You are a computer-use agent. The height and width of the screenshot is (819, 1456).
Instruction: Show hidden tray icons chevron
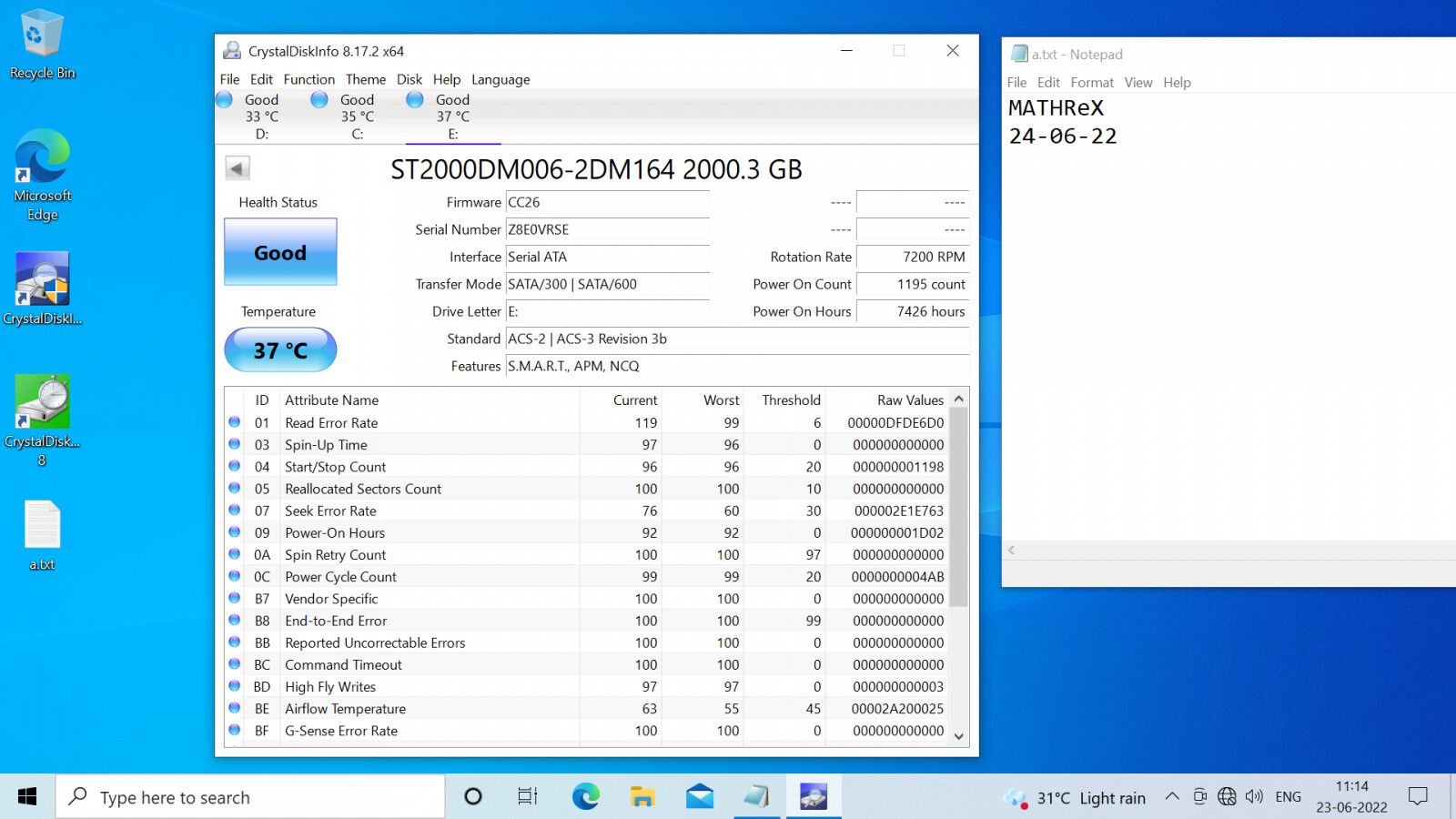tap(1172, 797)
